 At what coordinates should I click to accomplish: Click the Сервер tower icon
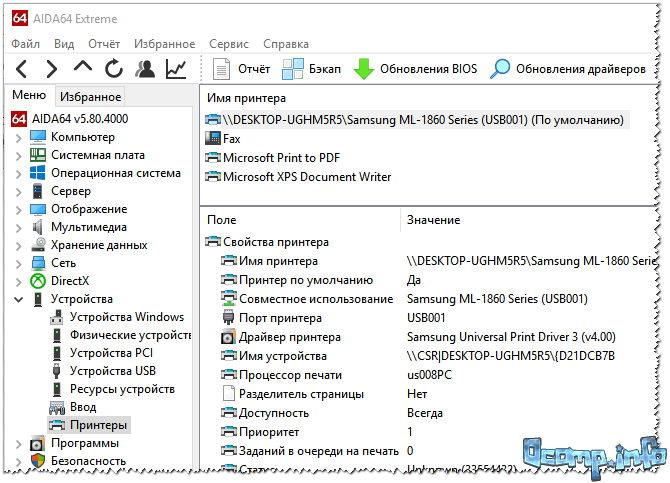(x=38, y=191)
